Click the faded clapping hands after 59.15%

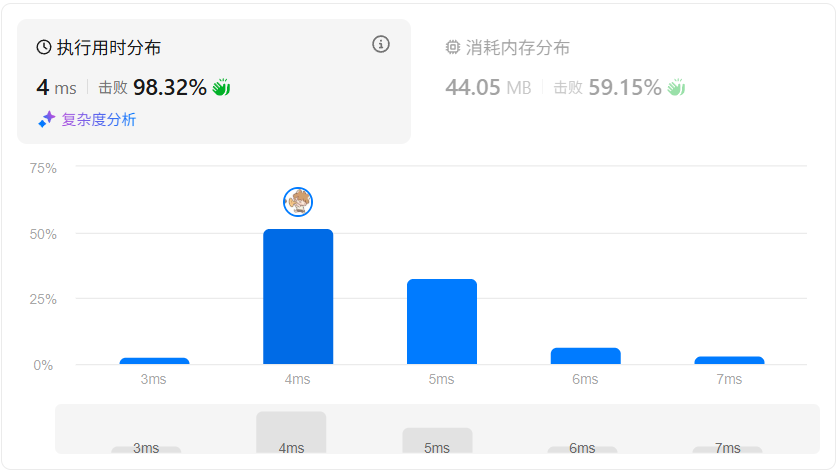676,87
